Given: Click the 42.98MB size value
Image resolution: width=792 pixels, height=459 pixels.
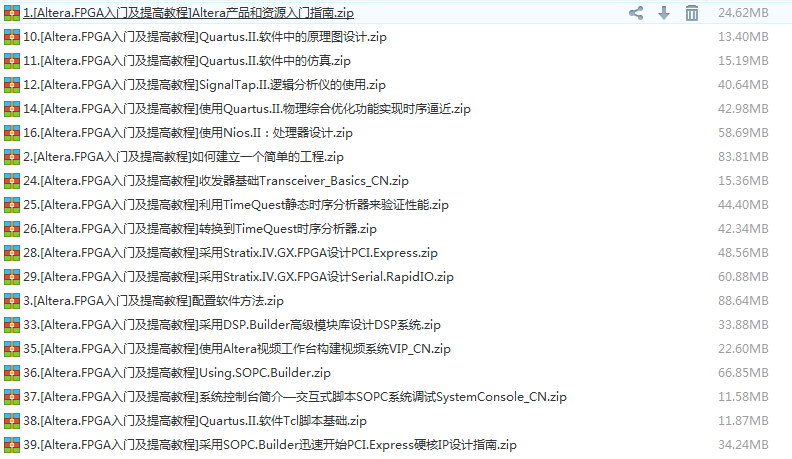Looking at the screenshot, I should [743, 109].
